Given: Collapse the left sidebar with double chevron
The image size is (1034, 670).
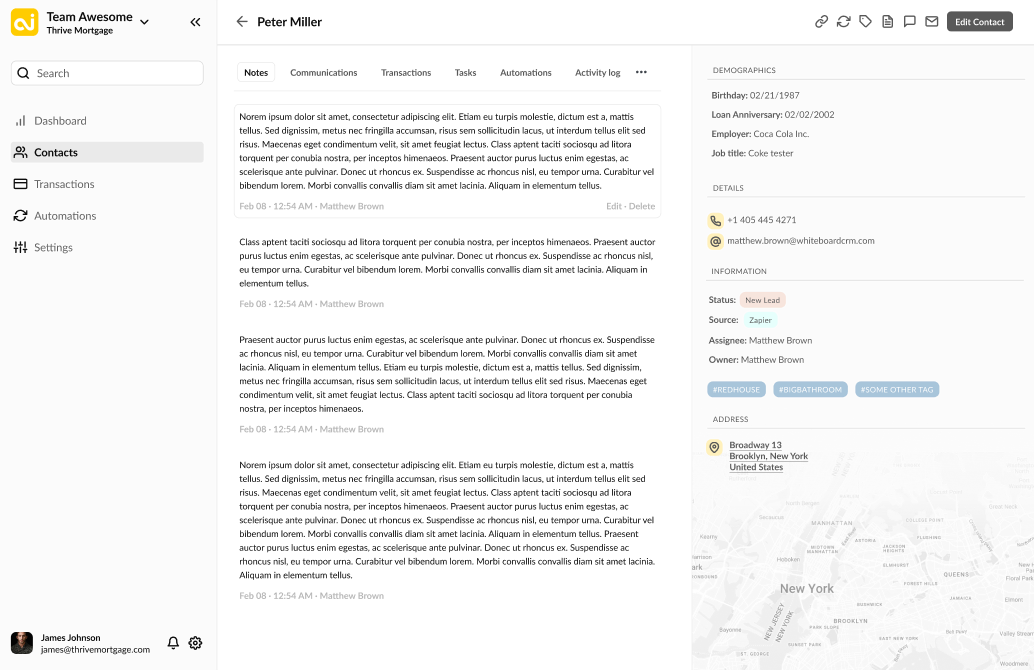Looking at the screenshot, I should point(195,22).
